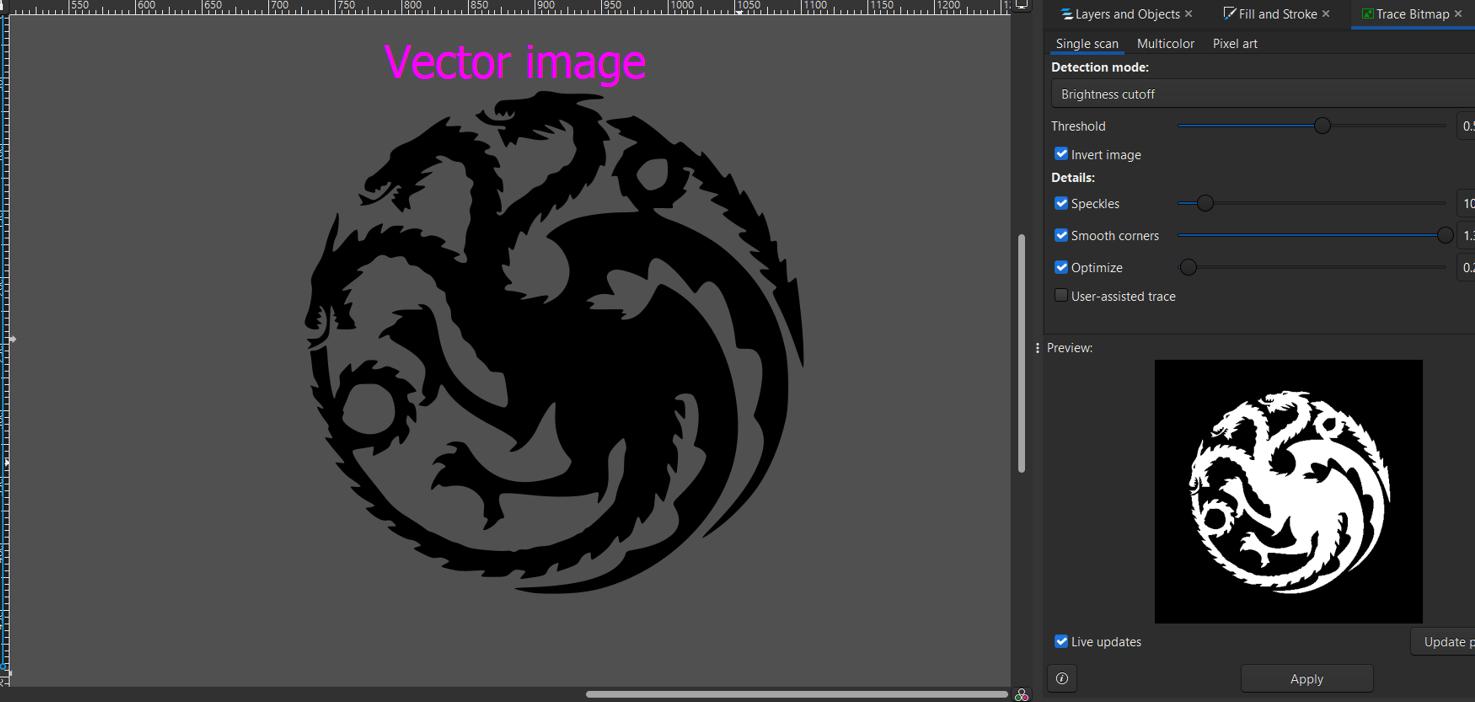The image size is (1475, 702).
Task: Click the Smooth corners slider handle
Action: point(1445,235)
